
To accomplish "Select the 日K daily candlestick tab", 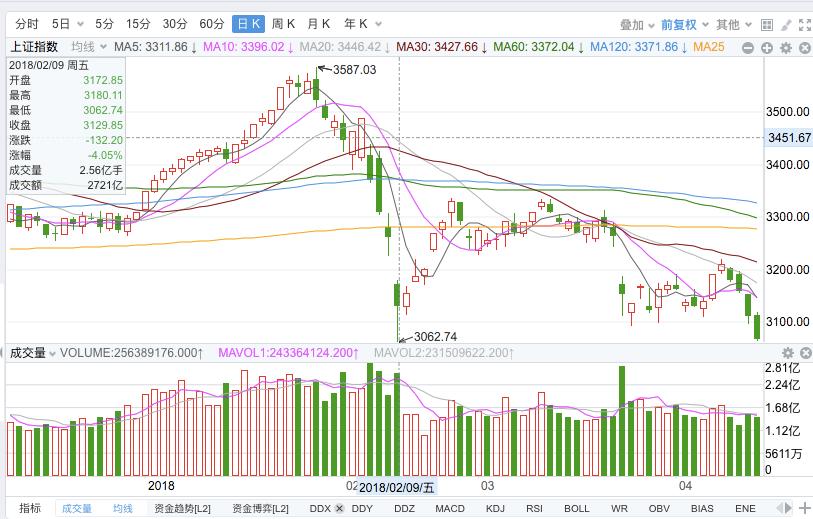I will (248, 24).
